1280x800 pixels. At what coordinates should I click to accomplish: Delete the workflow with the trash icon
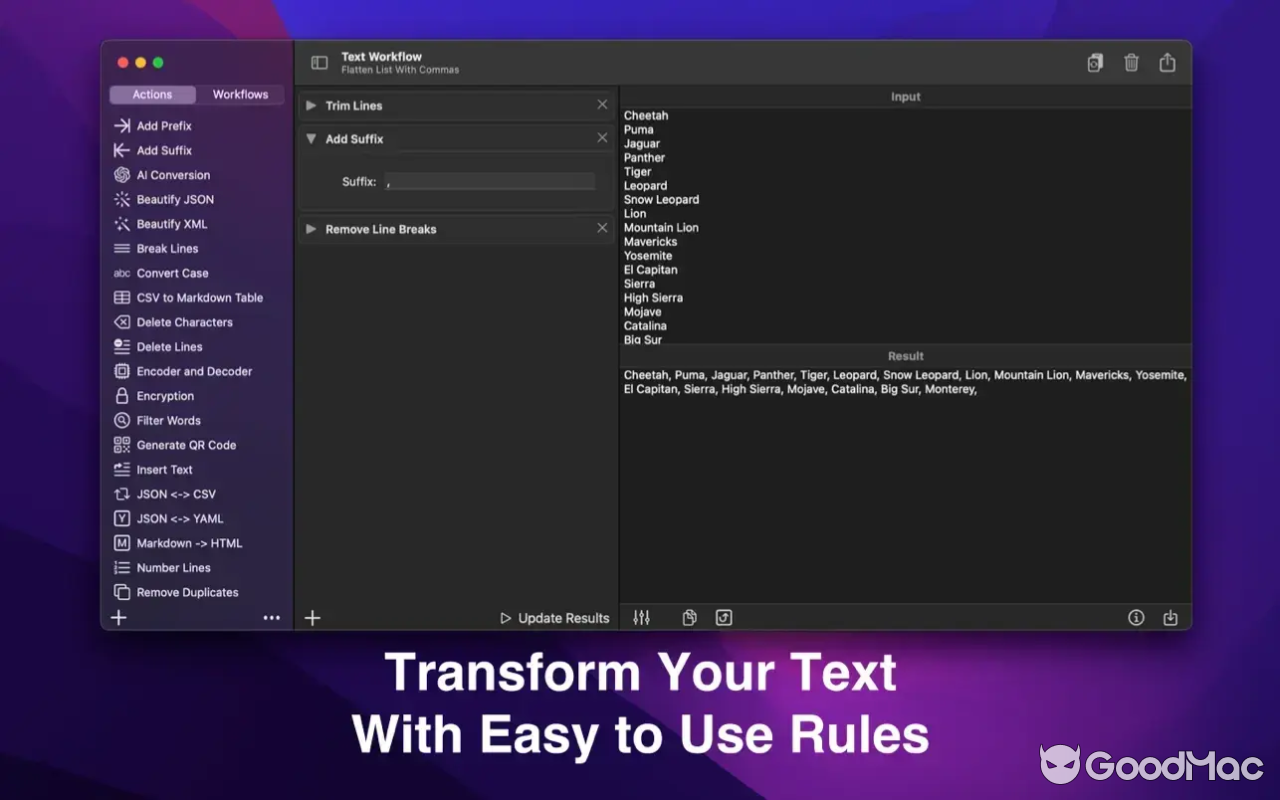point(1131,62)
